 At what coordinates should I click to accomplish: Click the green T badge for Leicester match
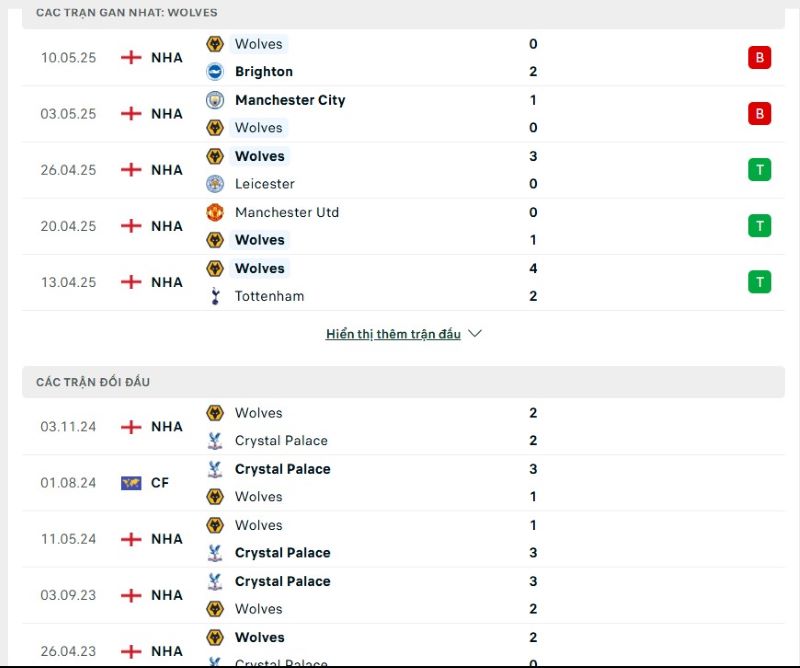759,170
